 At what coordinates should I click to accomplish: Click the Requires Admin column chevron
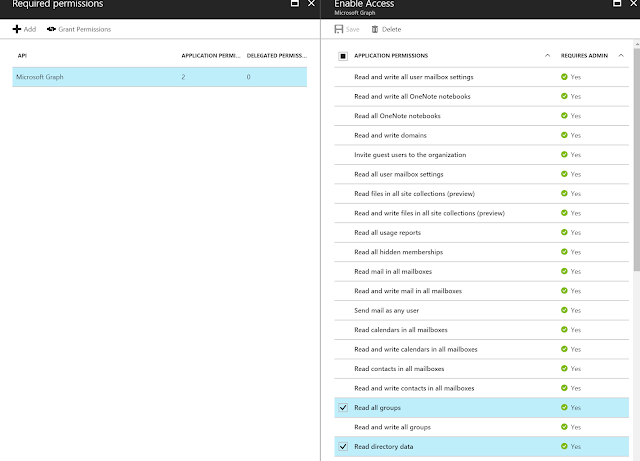pyautogui.click(x=622, y=56)
